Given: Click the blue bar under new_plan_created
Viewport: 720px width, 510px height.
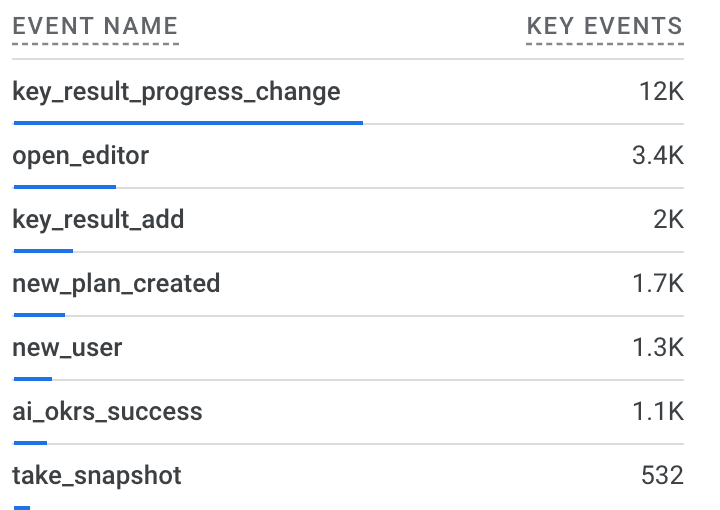Looking at the screenshot, I should tap(39, 315).
